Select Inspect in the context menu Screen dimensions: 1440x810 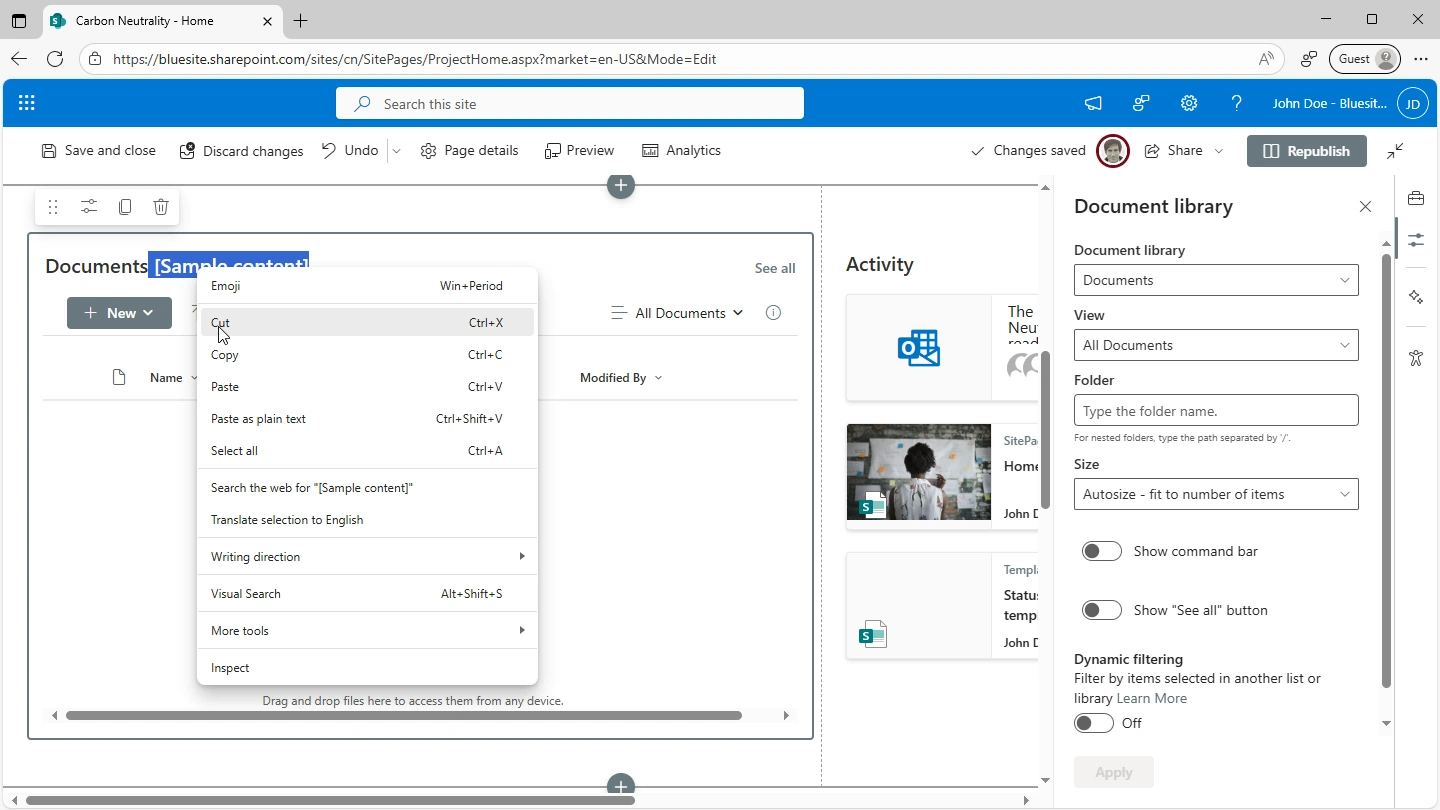[x=230, y=668]
